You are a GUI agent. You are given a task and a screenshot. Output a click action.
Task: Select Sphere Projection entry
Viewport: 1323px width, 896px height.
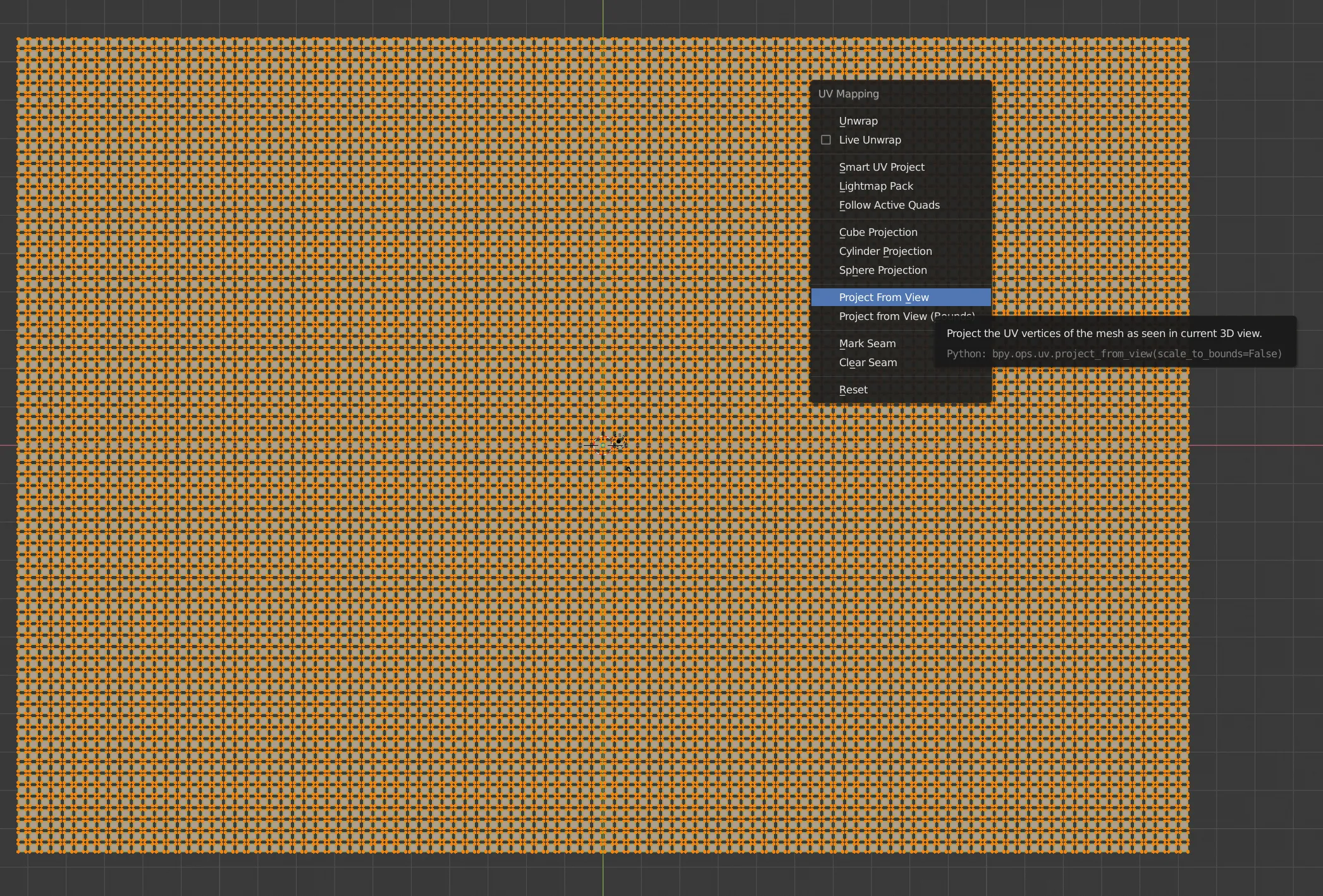pyautogui.click(x=883, y=270)
